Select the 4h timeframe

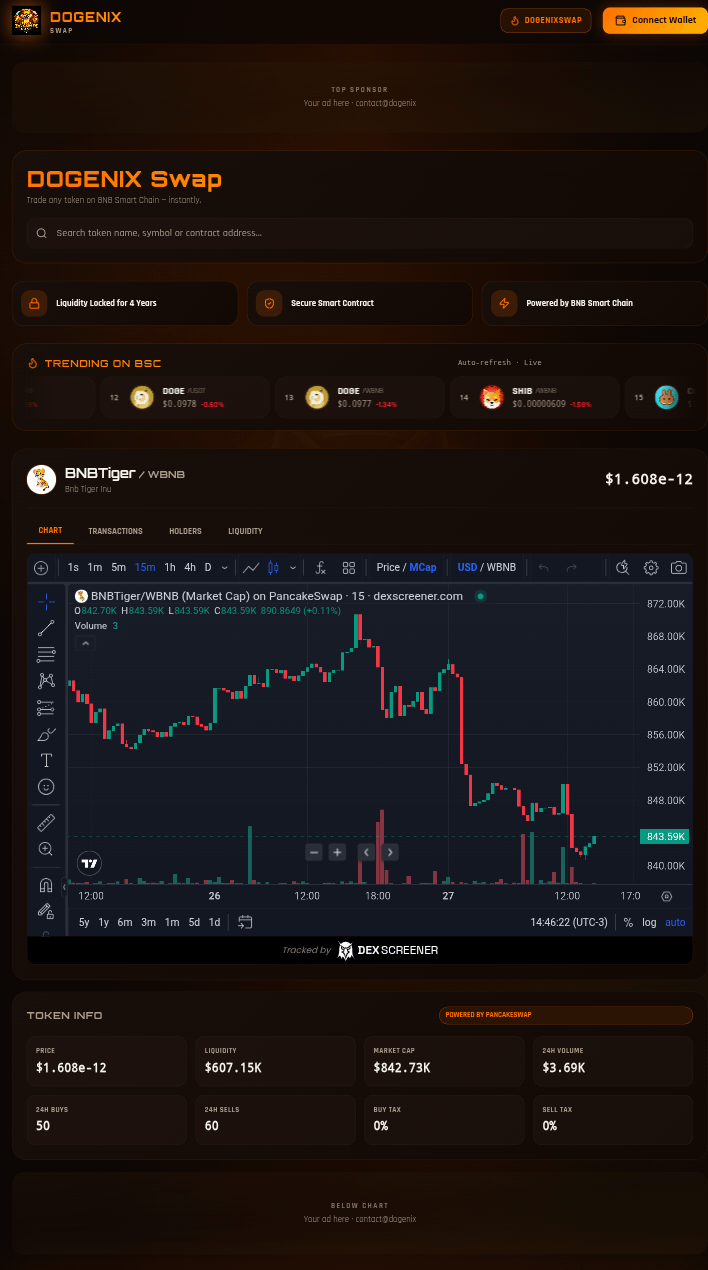190,568
